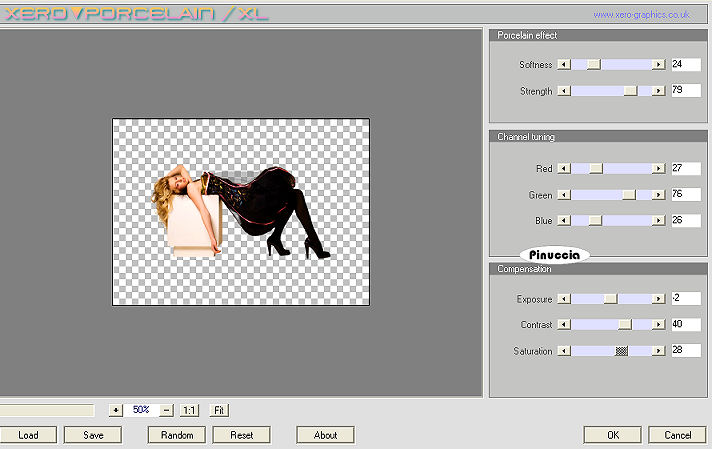712x449 pixels.
Task: Click the Blue channel increase arrow
Action: [658, 221]
